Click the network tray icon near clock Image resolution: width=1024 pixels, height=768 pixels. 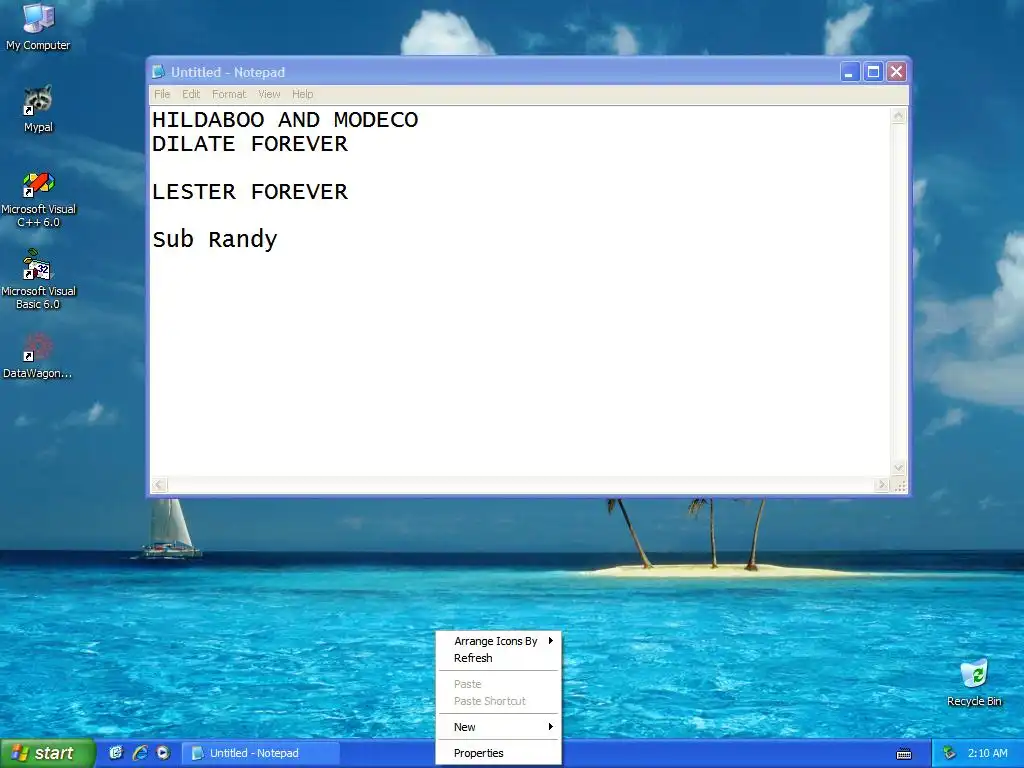click(x=950, y=753)
